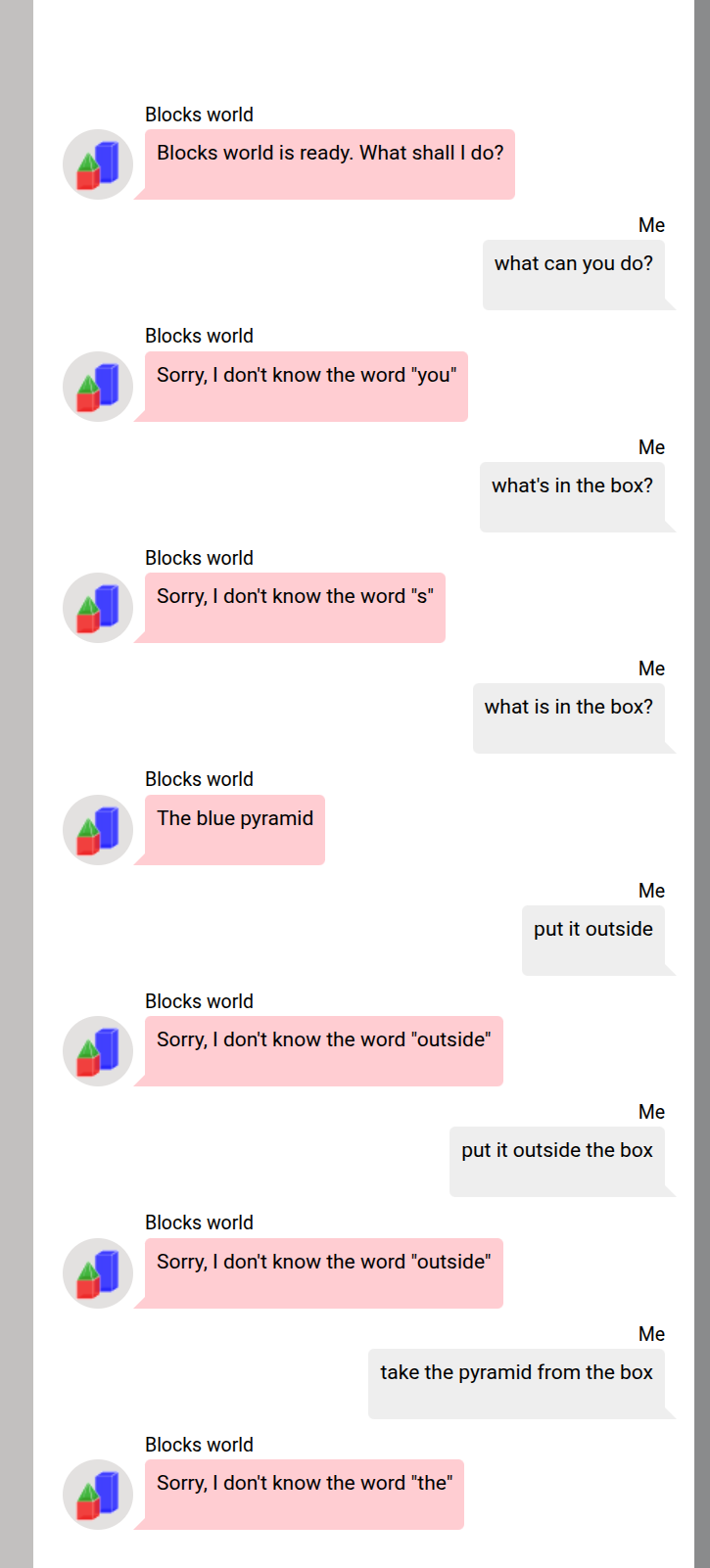Click the "Blocks world" sender name above the greeting

199,115
